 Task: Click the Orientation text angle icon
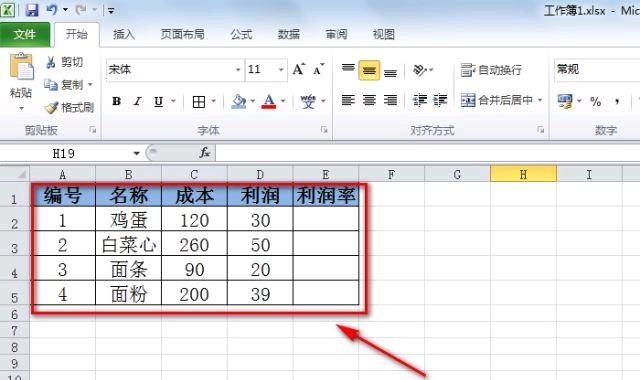pyautogui.click(x=420, y=70)
